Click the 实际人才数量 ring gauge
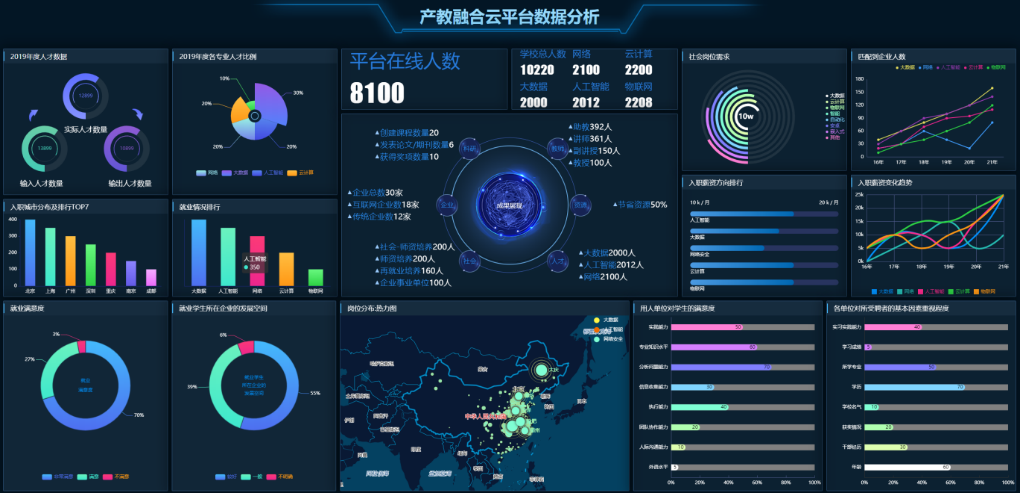The height and width of the screenshot is (493, 1021). click(x=86, y=97)
